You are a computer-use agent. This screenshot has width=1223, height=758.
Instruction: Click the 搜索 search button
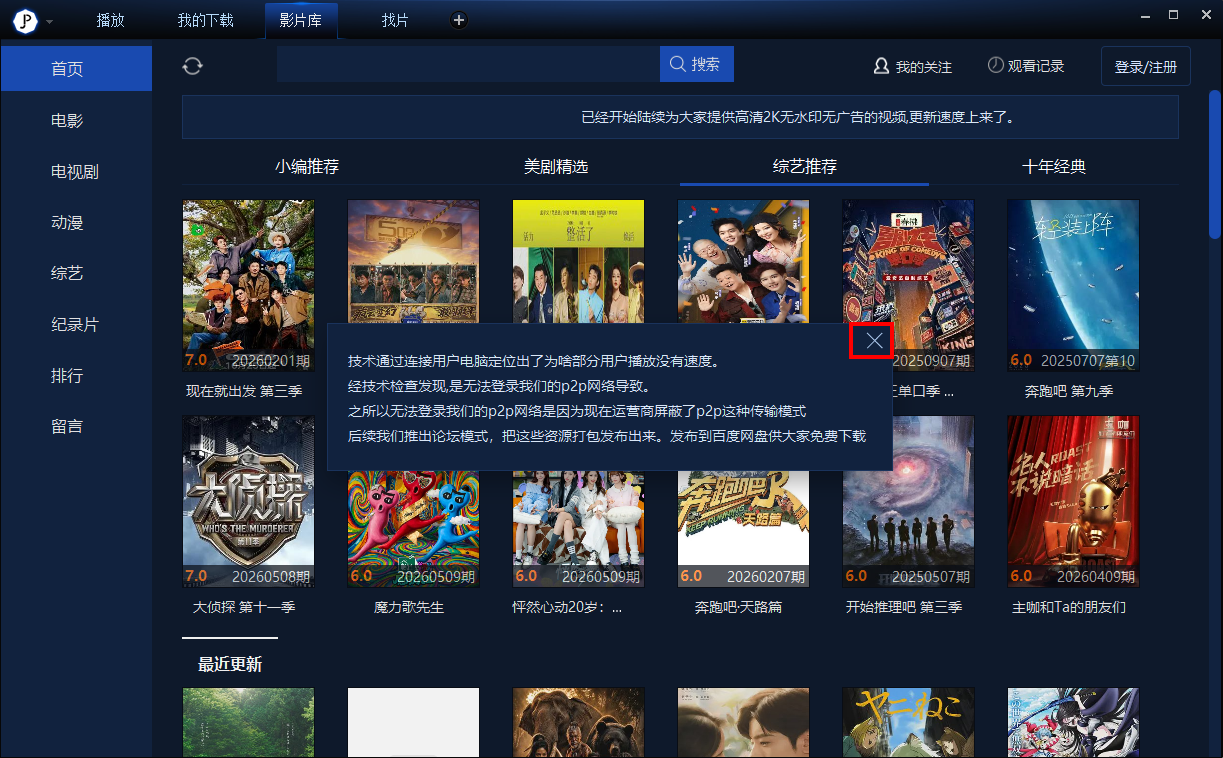point(696,64)
